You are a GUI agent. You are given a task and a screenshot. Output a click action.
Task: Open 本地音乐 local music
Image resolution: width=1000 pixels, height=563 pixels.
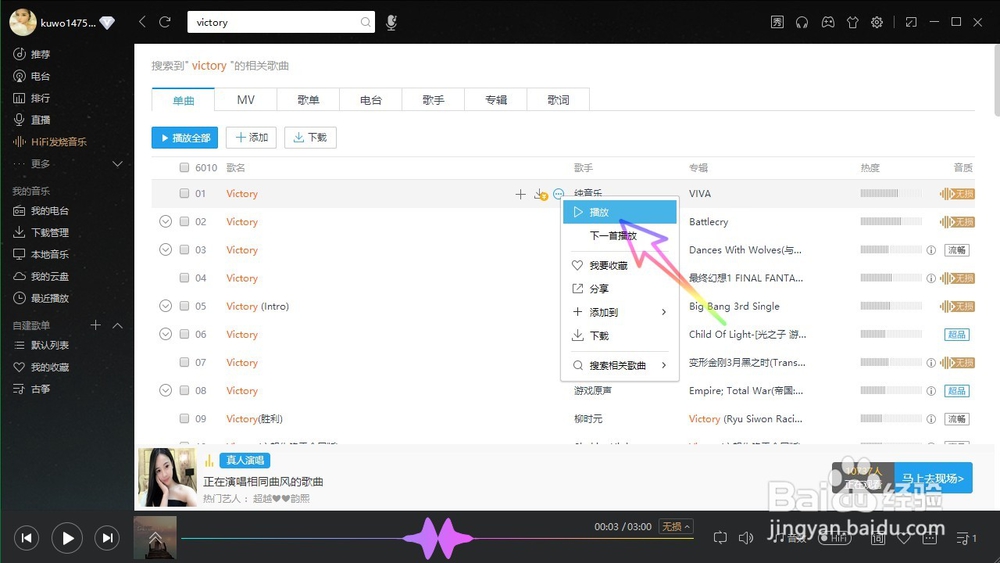(41, 254)
